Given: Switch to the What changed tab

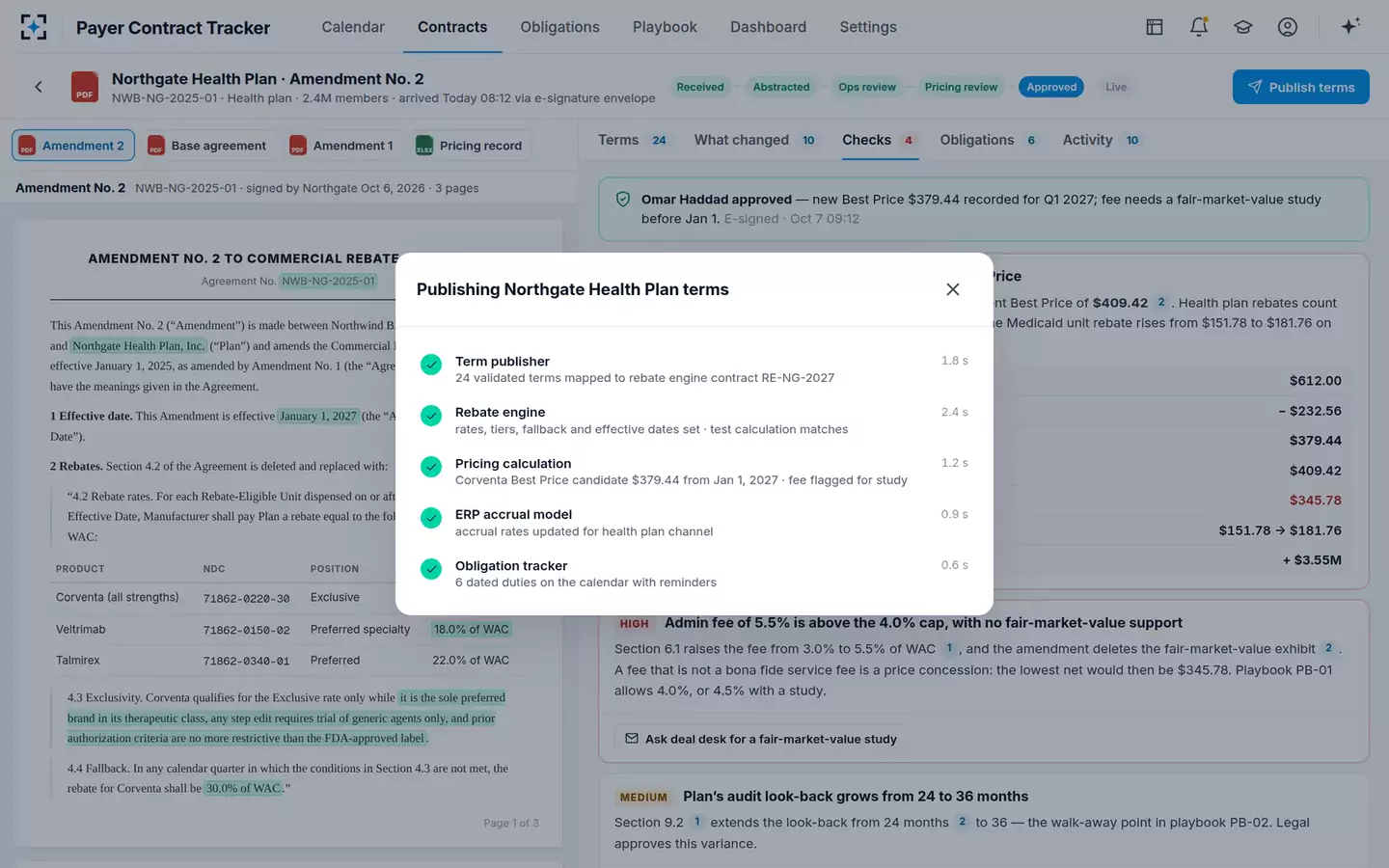Looking at the screenshot, I should tap(755, 140).
